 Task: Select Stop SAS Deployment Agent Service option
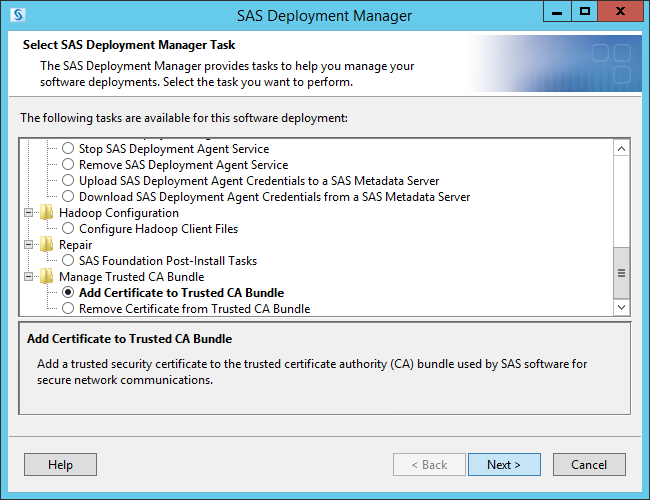click(x=68, y=149)
